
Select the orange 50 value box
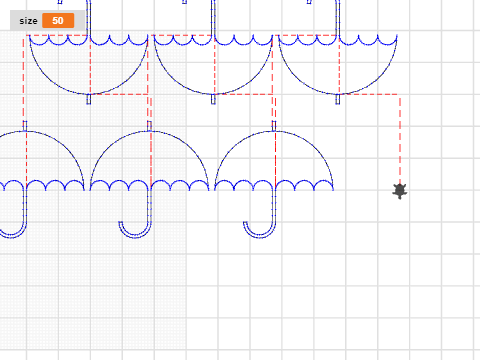click(x=58, y=21)
